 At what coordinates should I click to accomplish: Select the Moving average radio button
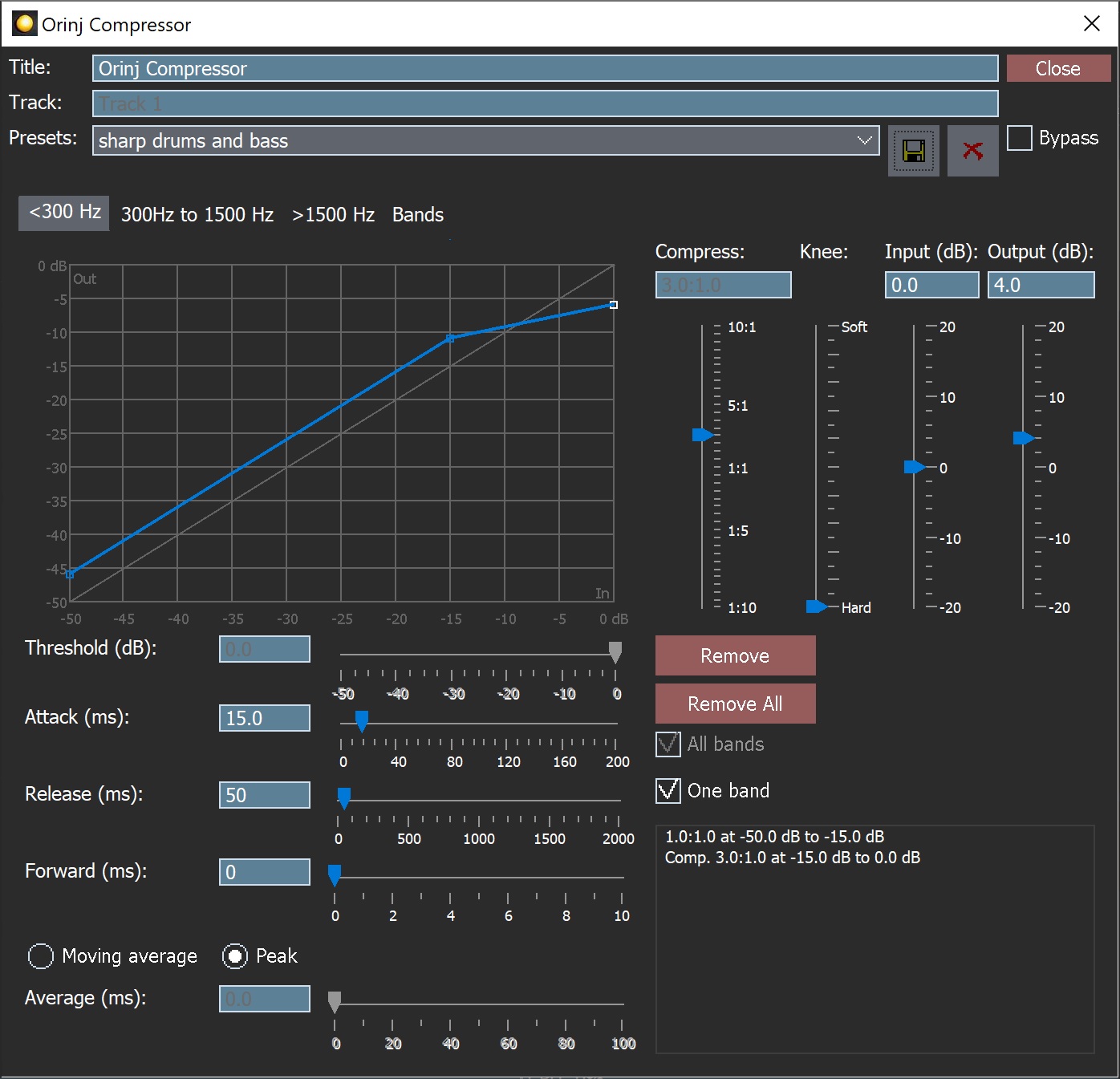click(x=41, y=956)
